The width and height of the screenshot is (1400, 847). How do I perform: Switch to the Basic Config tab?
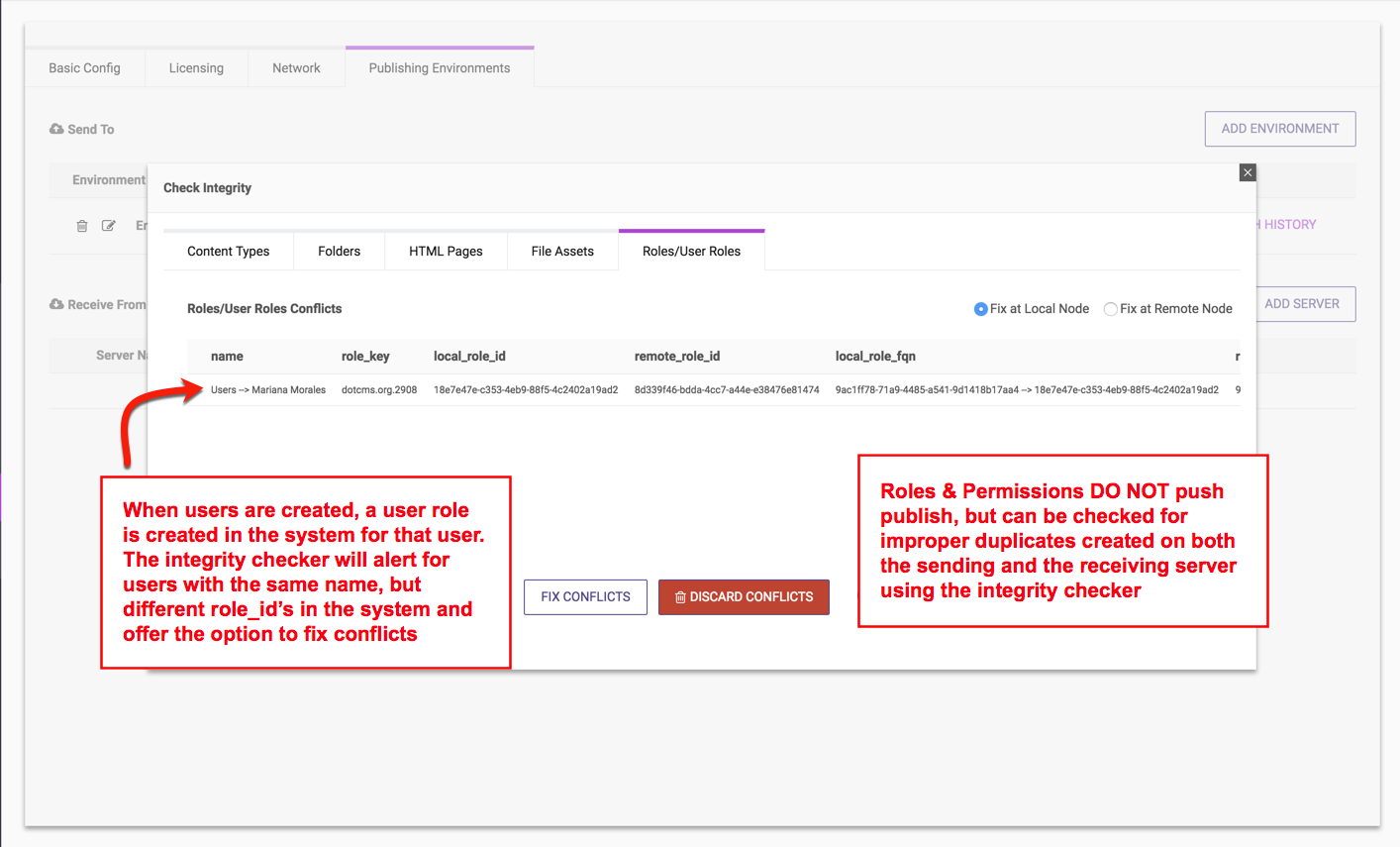coord(84,68)
